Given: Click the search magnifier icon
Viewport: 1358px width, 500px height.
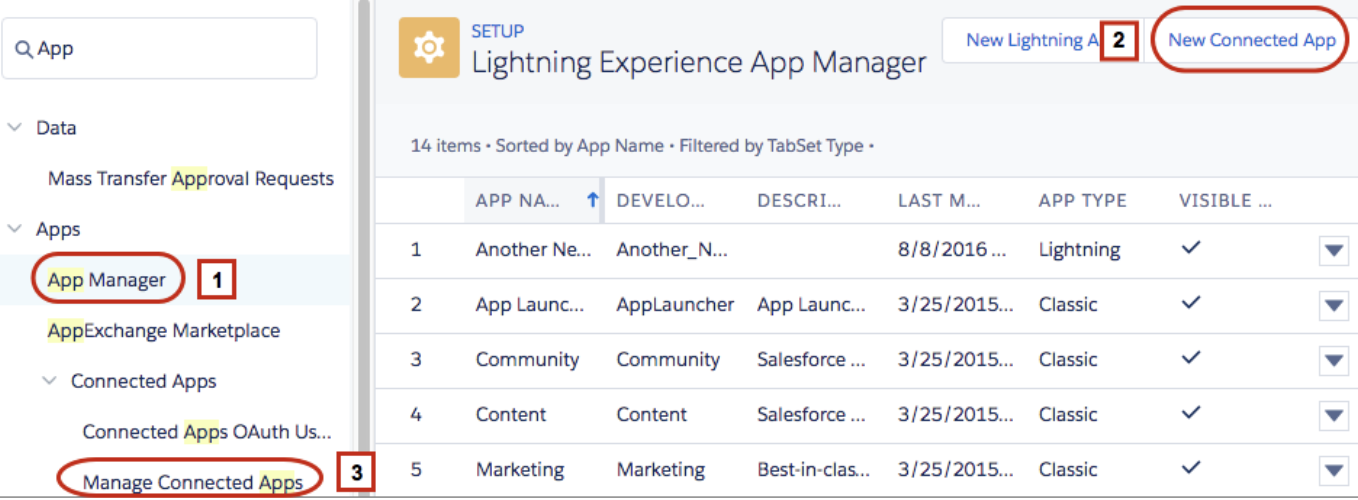Looking at the screenshot, I should 24,49.
